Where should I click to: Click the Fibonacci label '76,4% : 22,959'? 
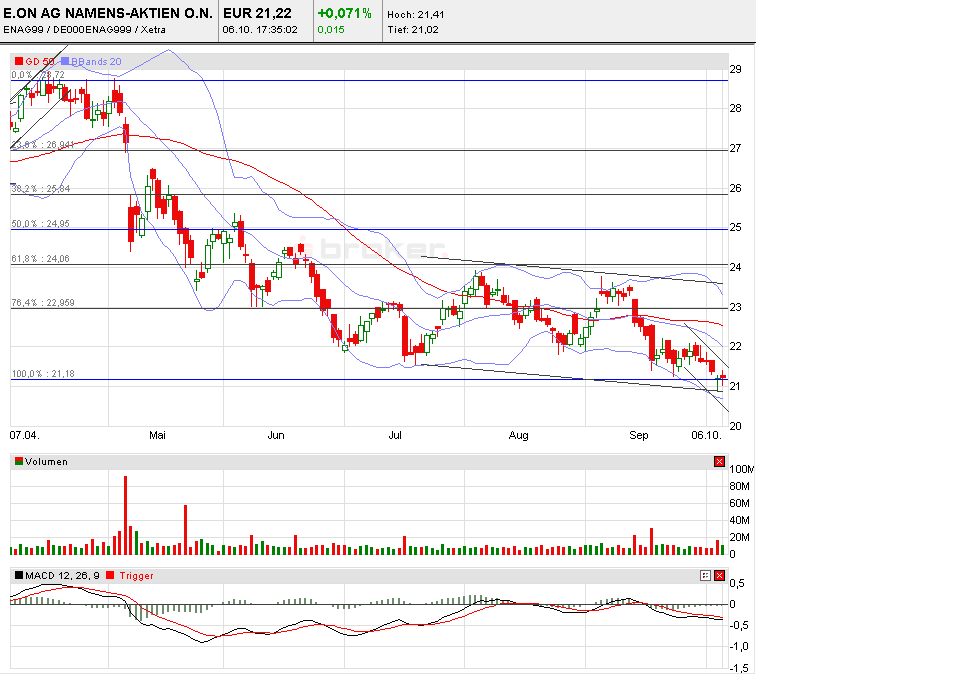coord(43,302)
